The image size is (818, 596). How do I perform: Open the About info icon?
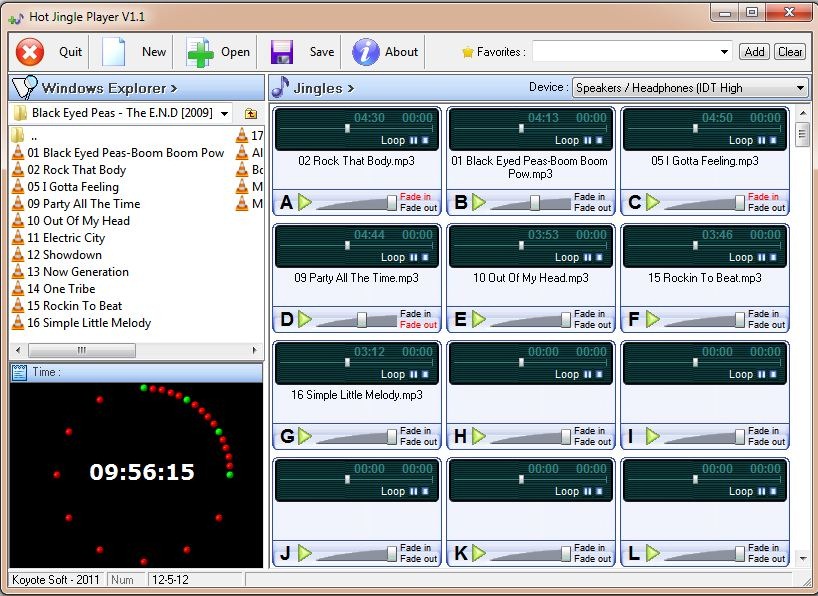point(367,52)
